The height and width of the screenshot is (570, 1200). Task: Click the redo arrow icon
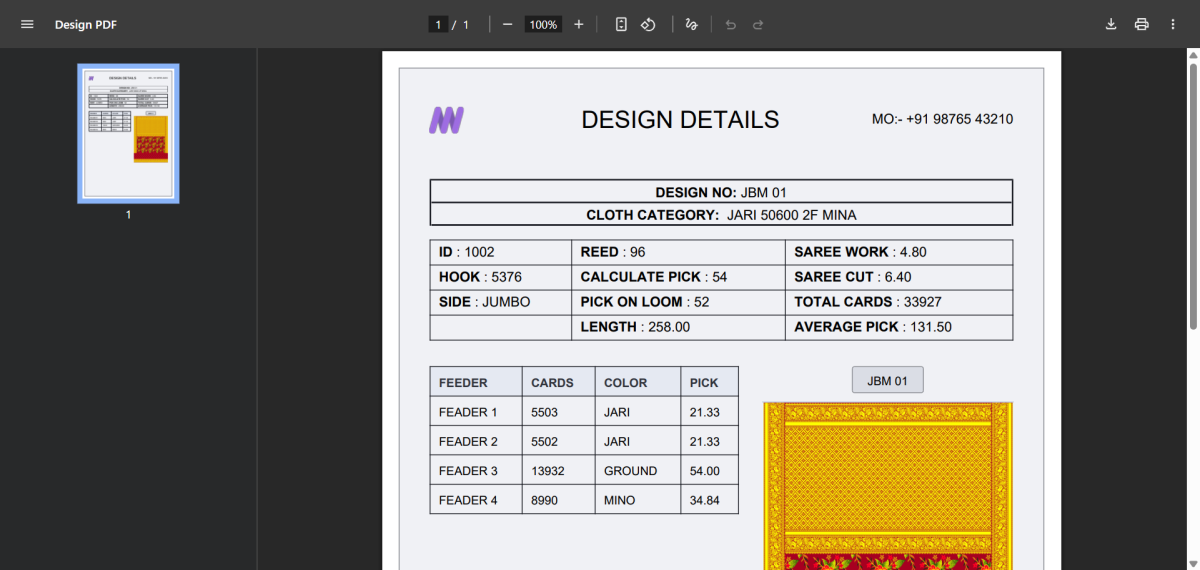click(758, 24)
